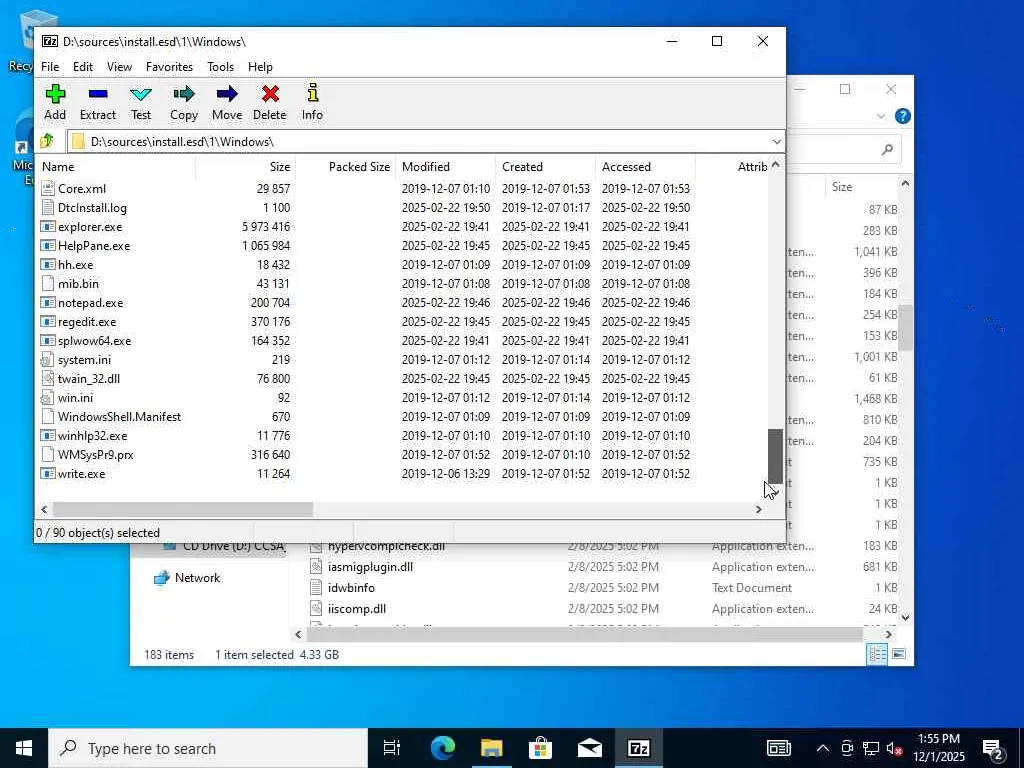
Task: Click the 7-Zip horizontal scrollbar thumb
Action: pos(183,509)
